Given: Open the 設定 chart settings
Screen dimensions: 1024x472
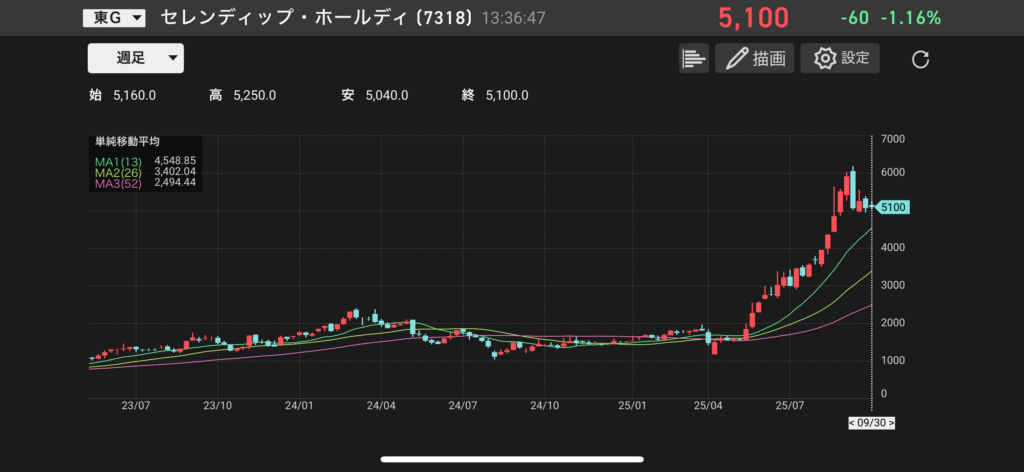Looking at the screenshot, I should 841,58.
